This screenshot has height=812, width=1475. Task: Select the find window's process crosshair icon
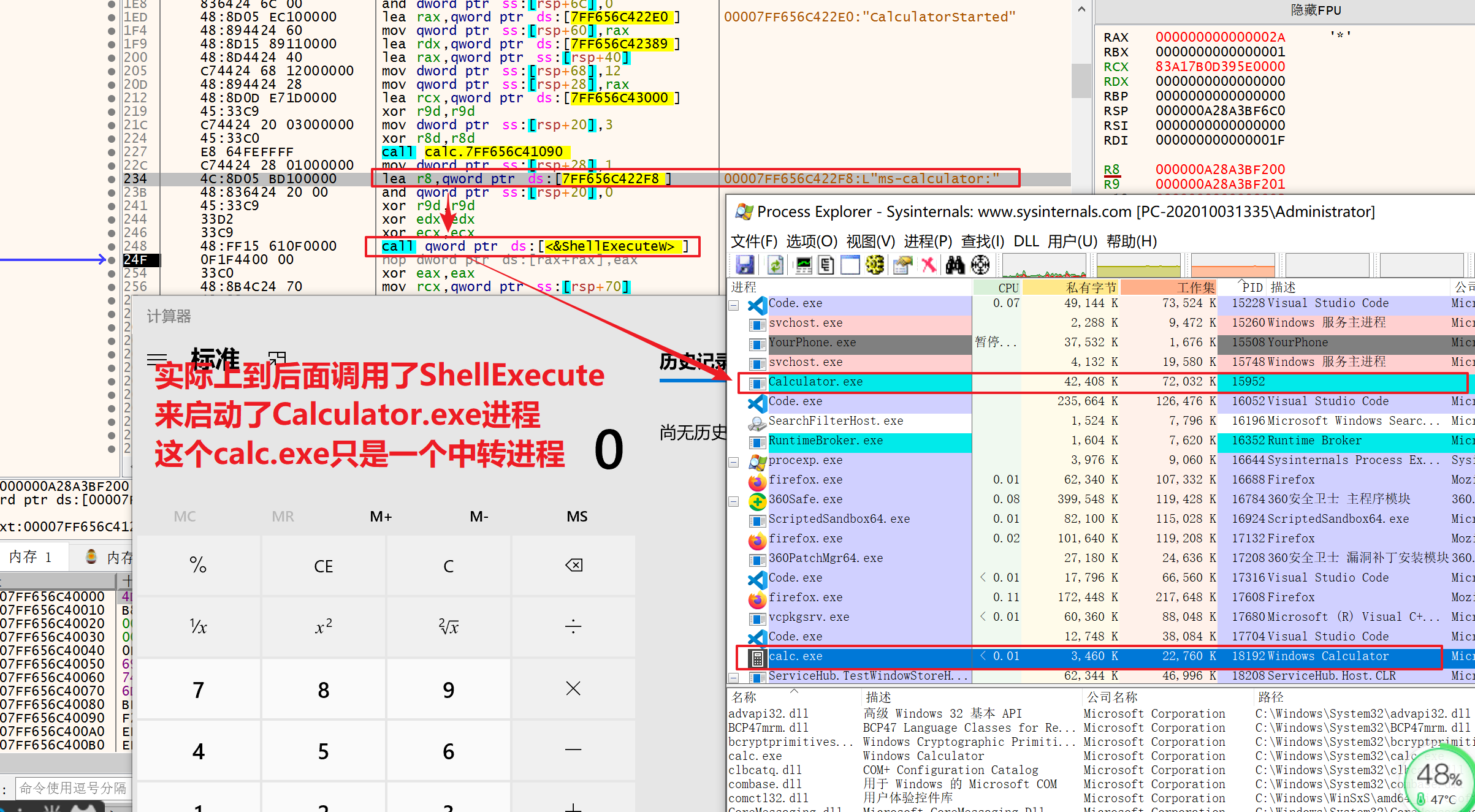(981, 264)
